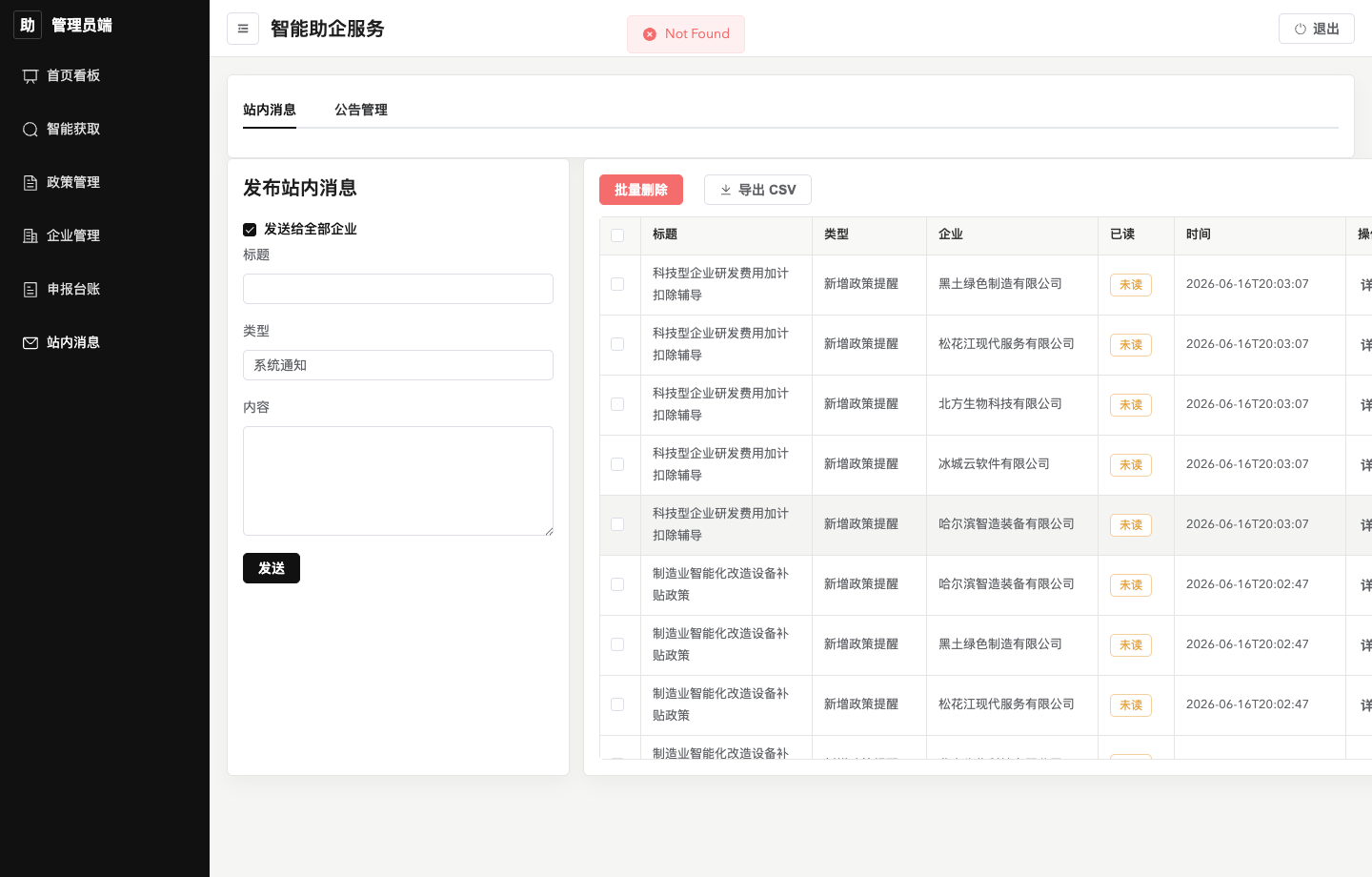Viewport: 1372px width, 877px height.
Task: Click the document icon beside 政策管理
Action: pos(30,183)
